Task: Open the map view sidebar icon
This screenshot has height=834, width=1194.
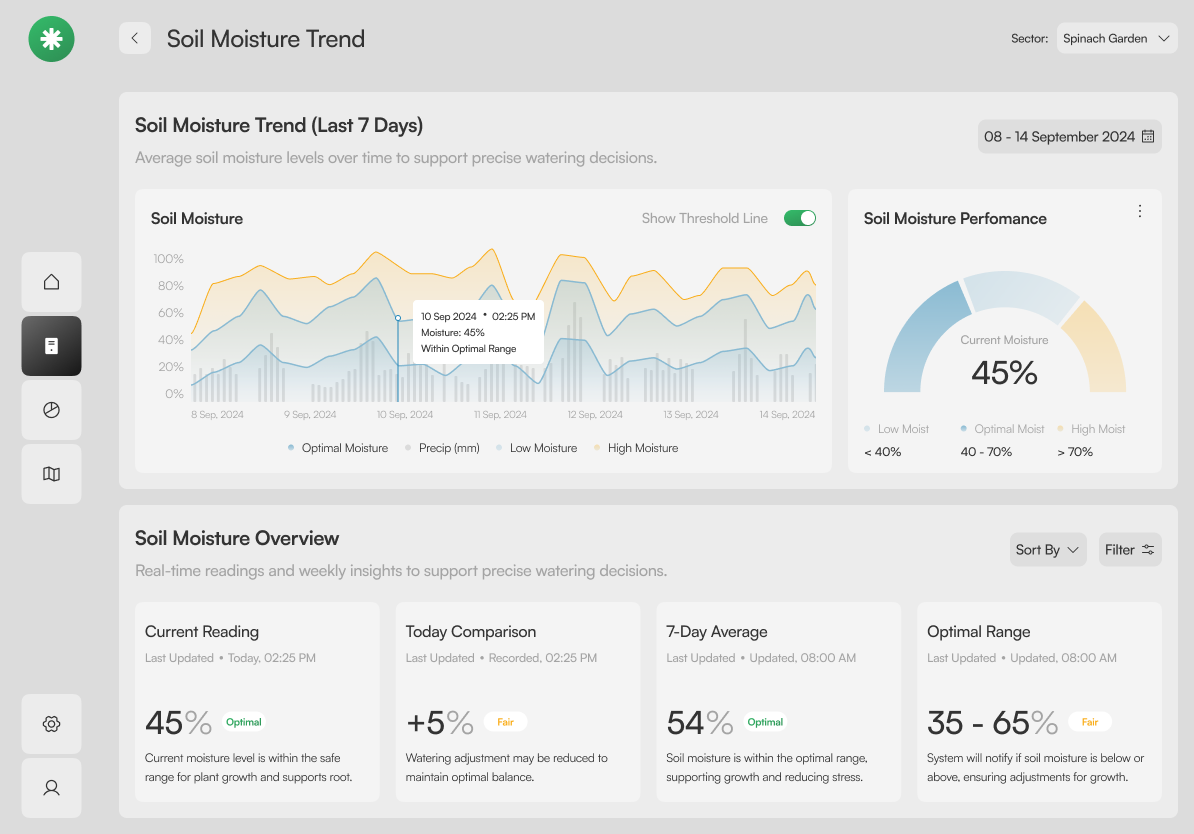Action: point(51,474)
